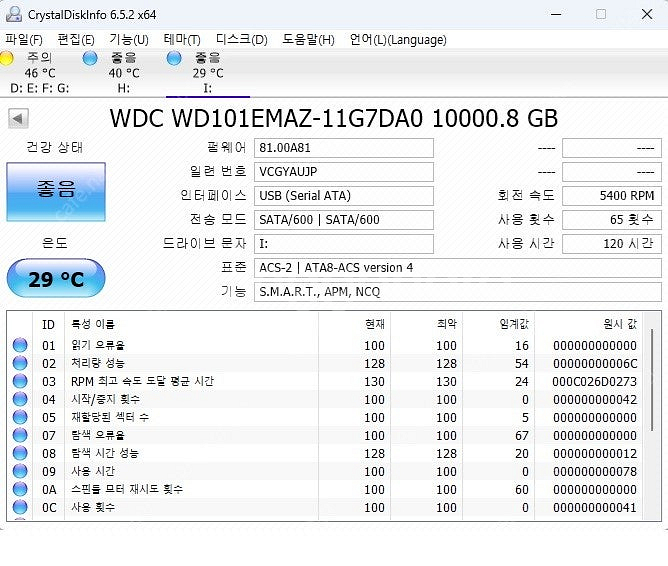Screen dimensions: 668x566
Task: Click the transfer mode field SATA/600
Action: [344, 220]
